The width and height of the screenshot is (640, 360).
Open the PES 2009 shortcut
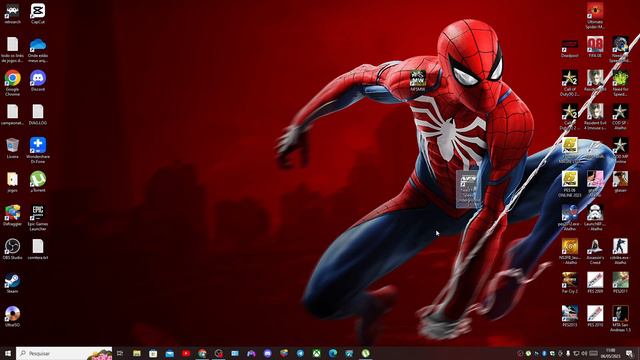[595, 283]
